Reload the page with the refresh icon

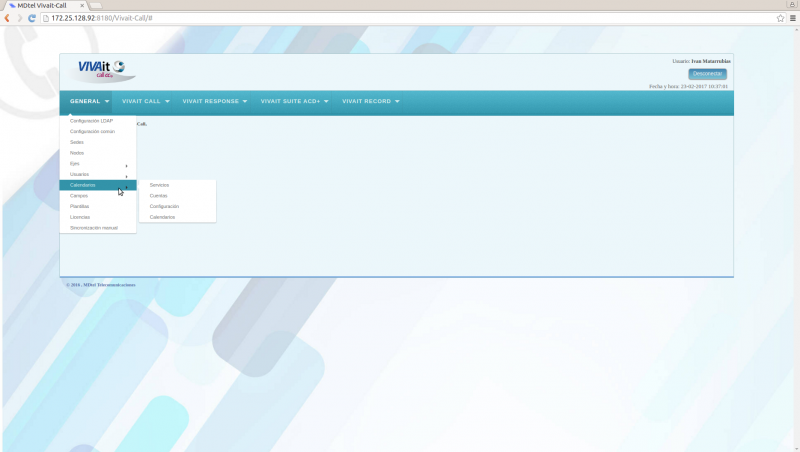click(32, 18)
